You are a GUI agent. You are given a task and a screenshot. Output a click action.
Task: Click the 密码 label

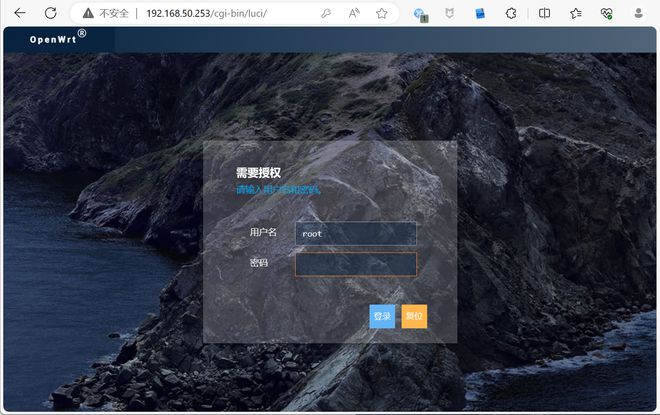tap(259, 263)
